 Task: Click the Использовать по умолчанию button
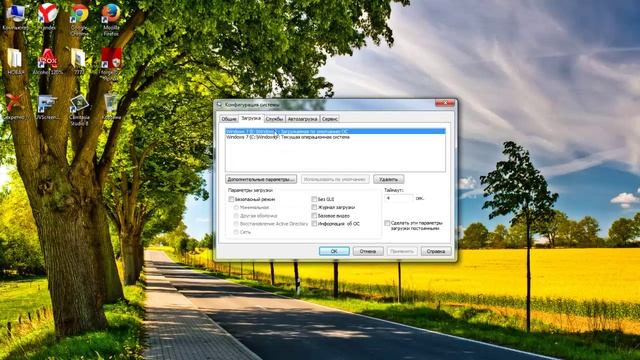pos(335,179)
